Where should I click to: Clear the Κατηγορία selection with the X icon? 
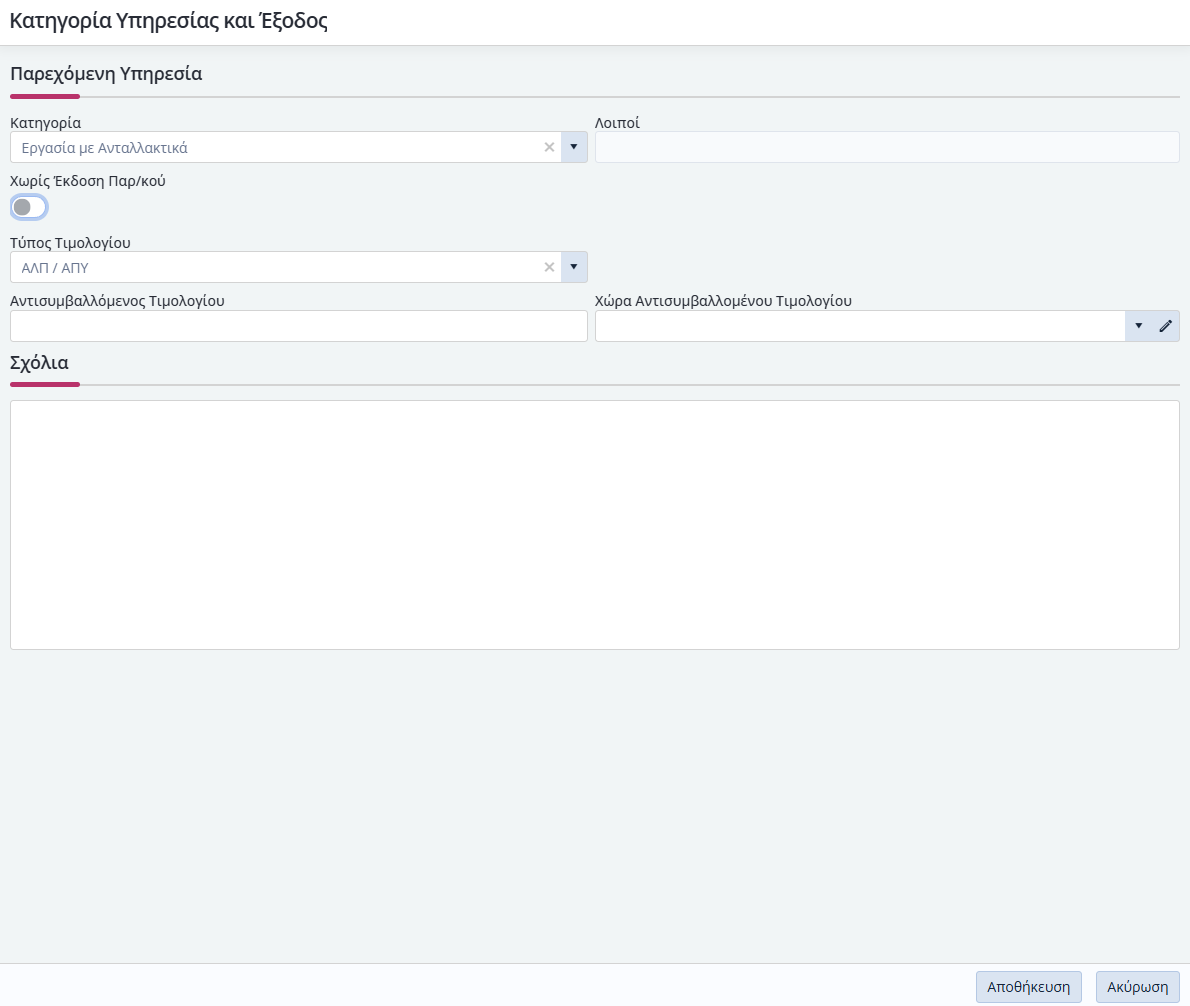[x=549, y=147]
